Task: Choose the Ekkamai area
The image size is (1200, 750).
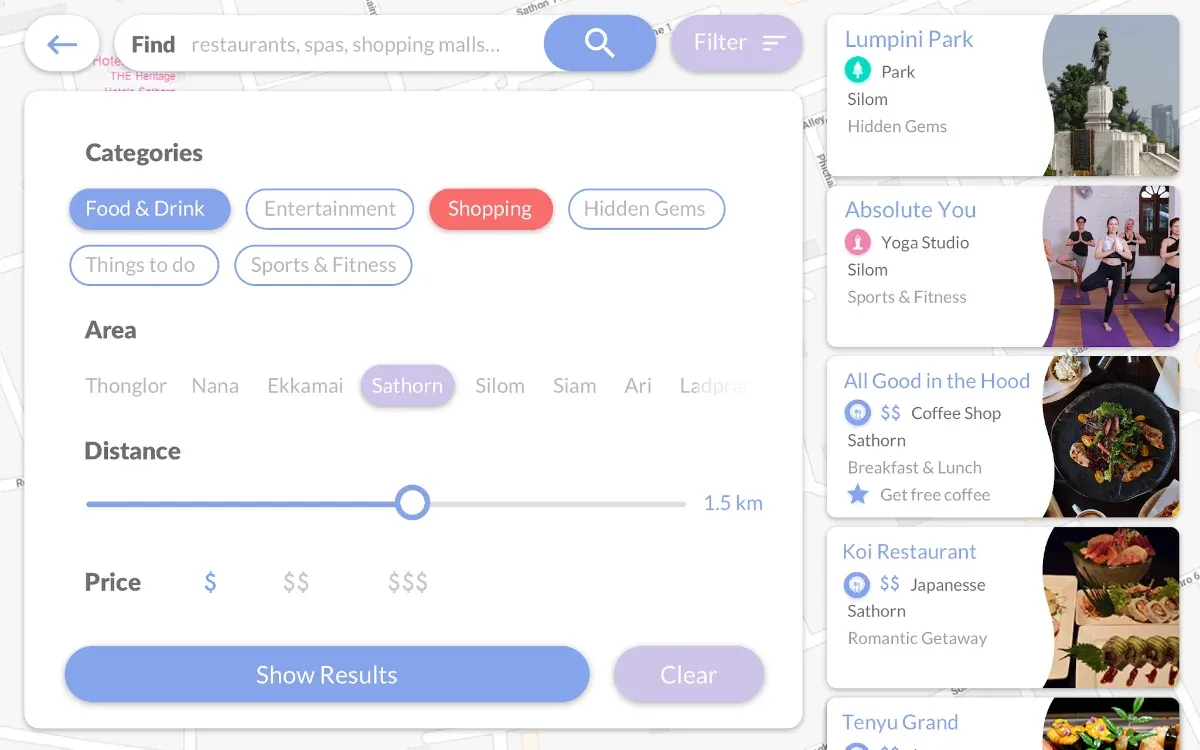Action: point(305,386)
